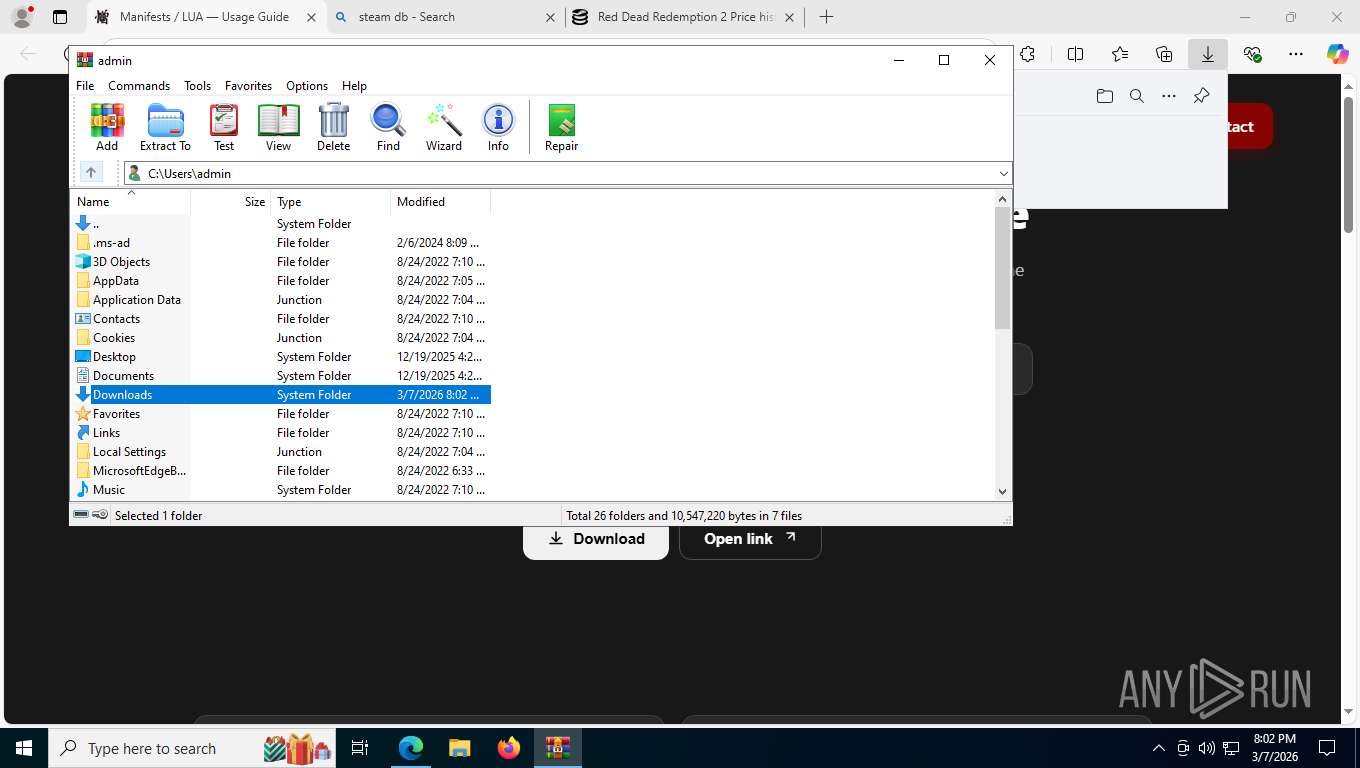This screenshot has width=1360, height=768.
Task: Switch to steam db Search tab
Action: pos(445,17)
